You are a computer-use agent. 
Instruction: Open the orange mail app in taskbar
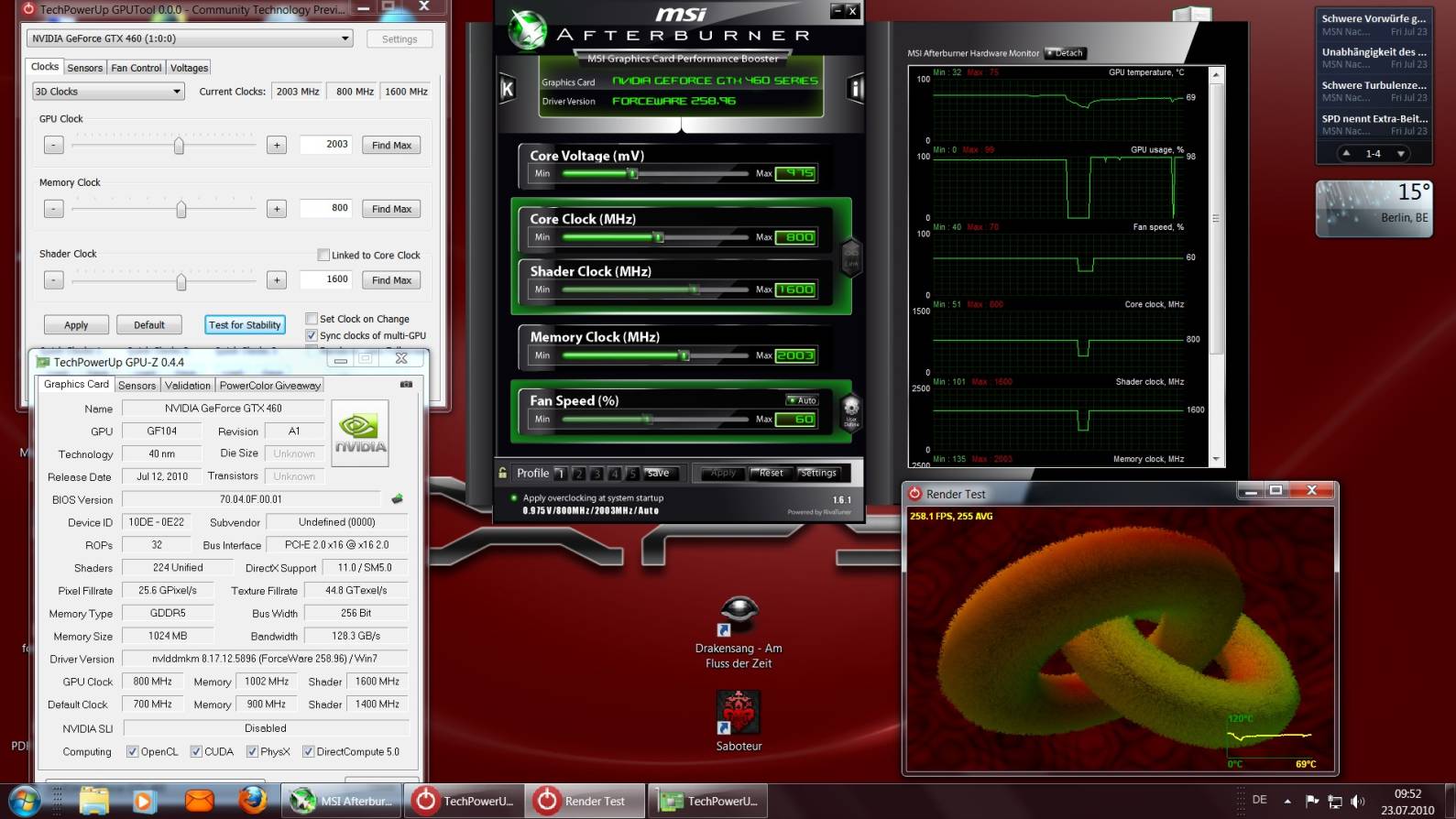pyautogui.click(x=199, y=802)
